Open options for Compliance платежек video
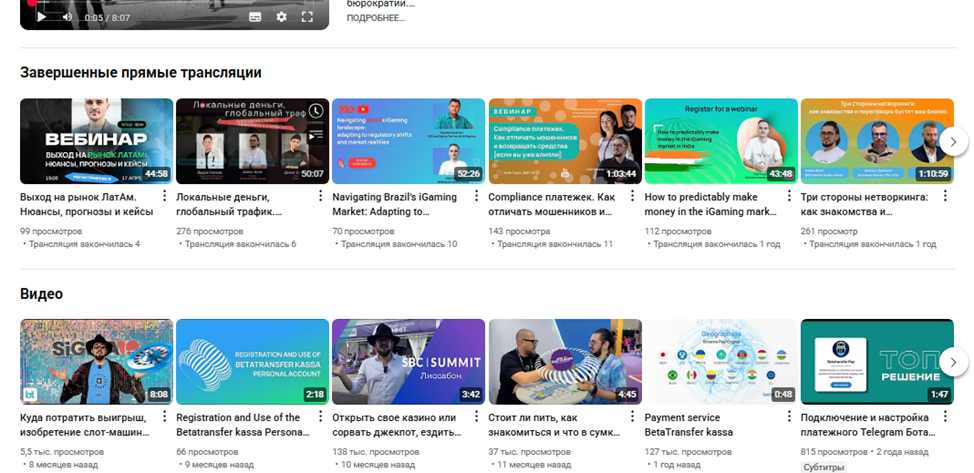Viewport: 974px width, 473px height. point(632,196)
